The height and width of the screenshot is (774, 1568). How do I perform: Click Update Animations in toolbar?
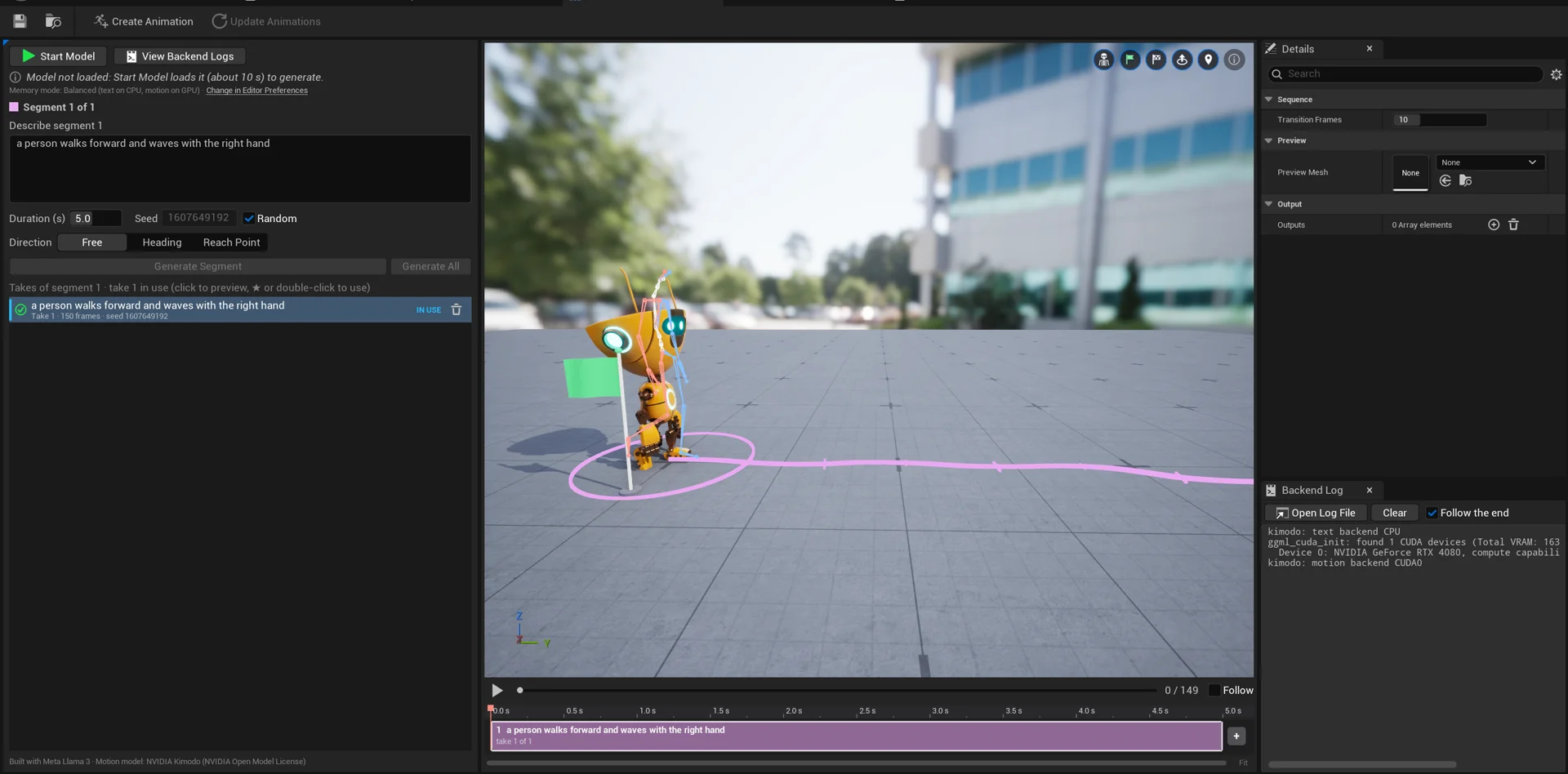click(266, 21)
